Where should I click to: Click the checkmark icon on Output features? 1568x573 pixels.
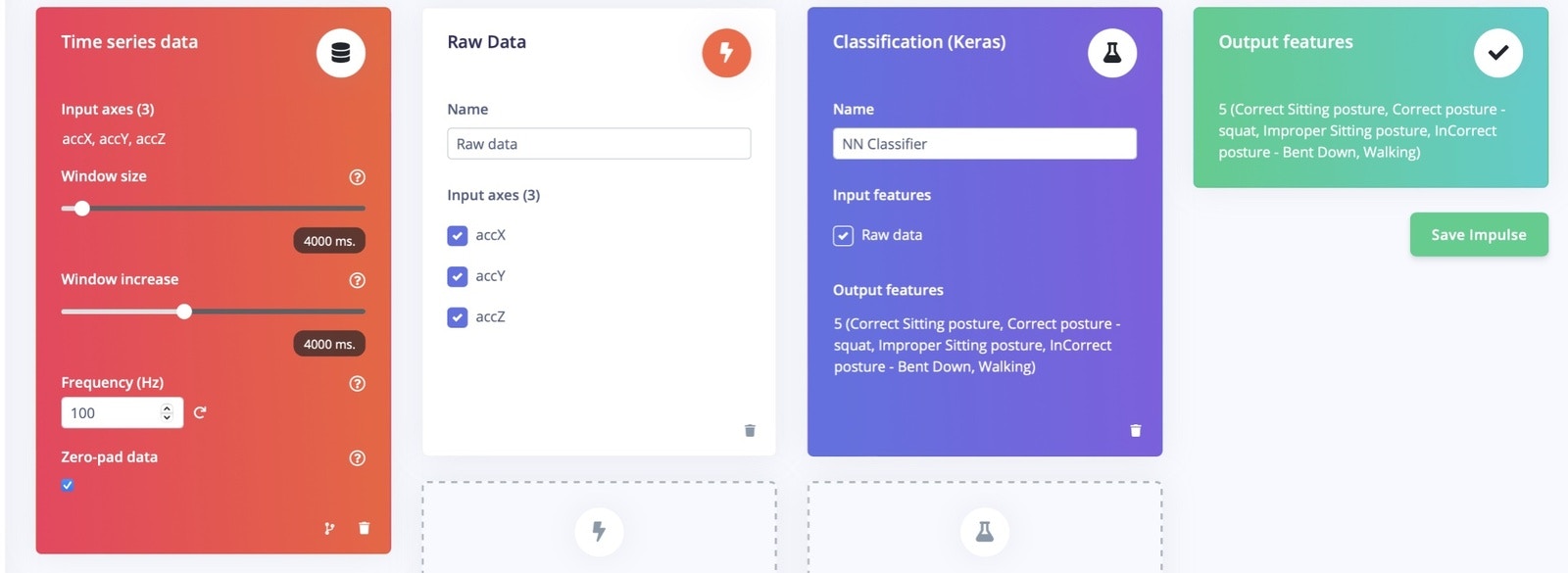1498,53
